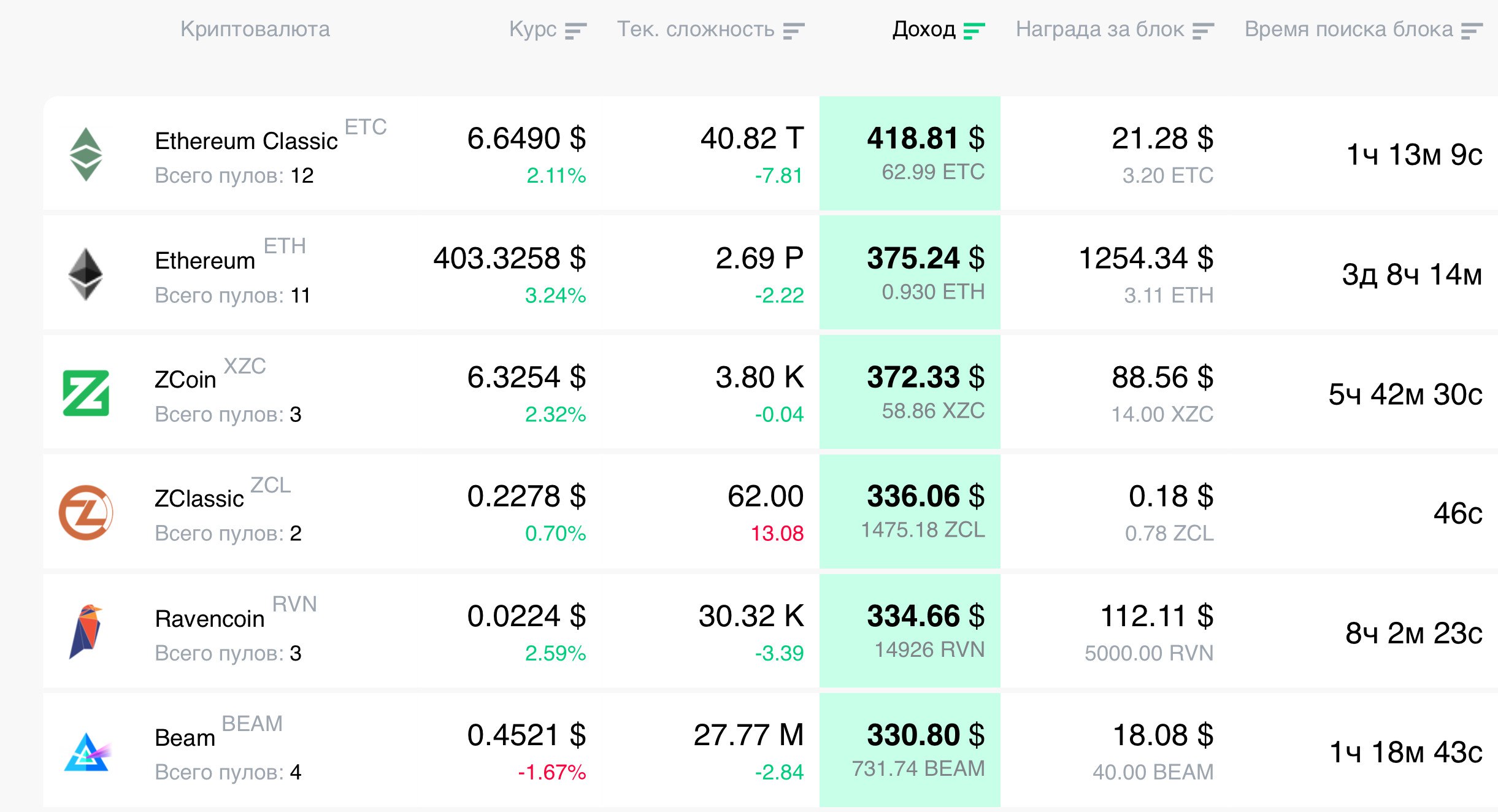Click the ETH ticker label

coord(285,246)
